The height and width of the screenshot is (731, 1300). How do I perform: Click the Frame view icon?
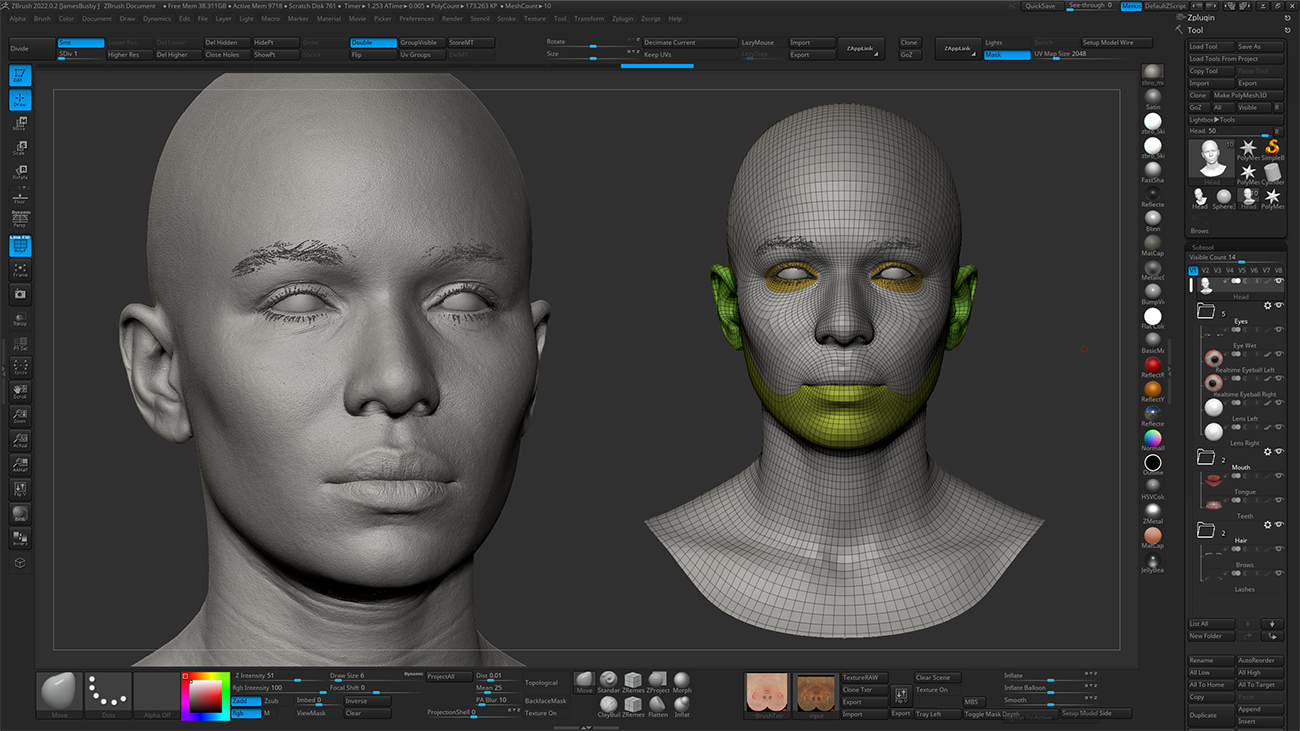[20, 270]
